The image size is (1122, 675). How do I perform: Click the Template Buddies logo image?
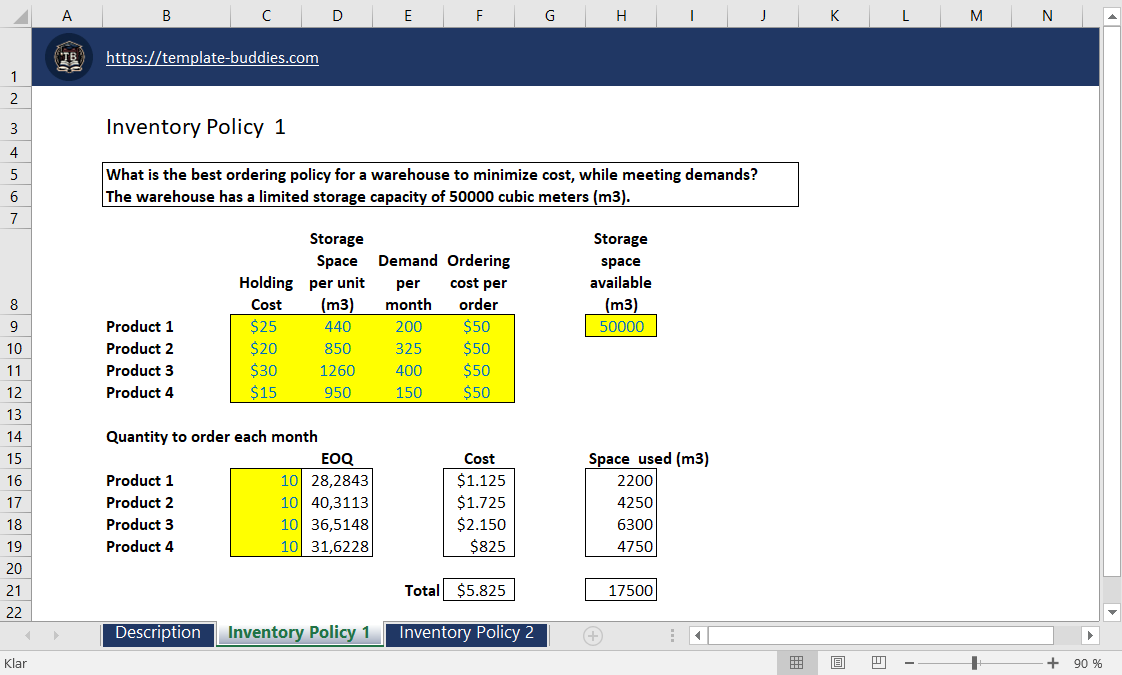pyautogui.click(x=68, y=57)
